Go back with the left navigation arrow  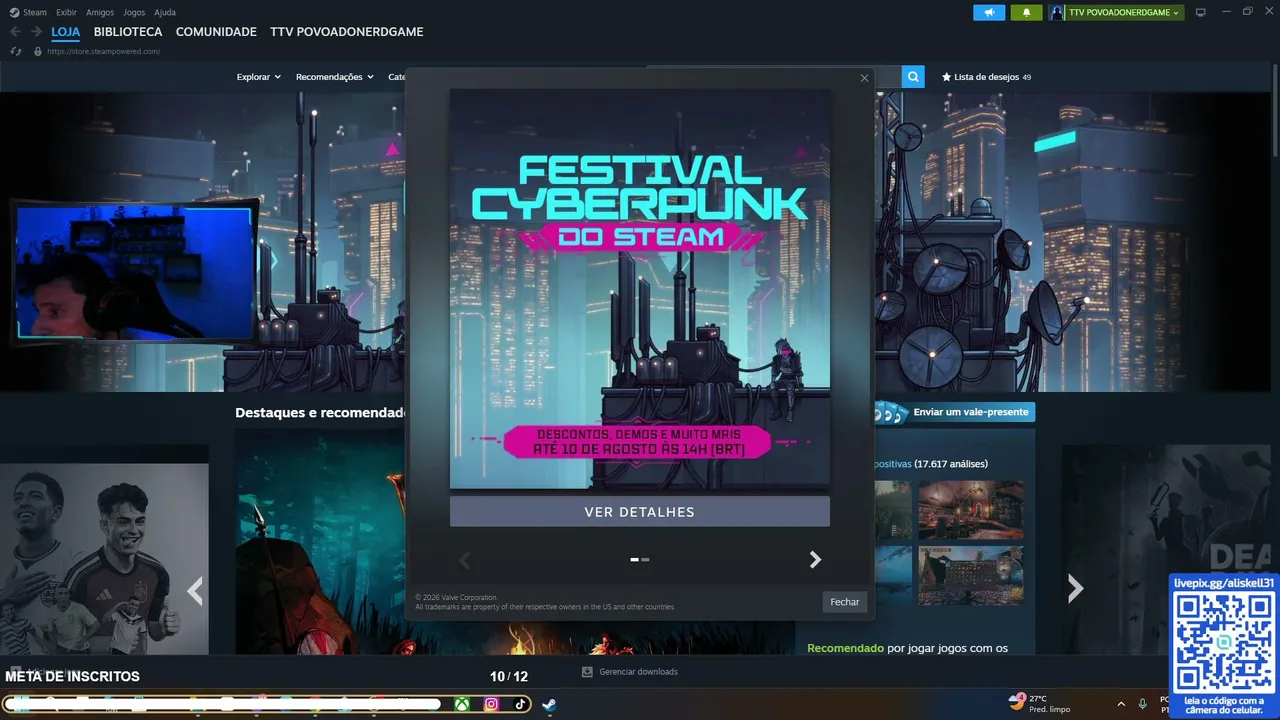15,32
